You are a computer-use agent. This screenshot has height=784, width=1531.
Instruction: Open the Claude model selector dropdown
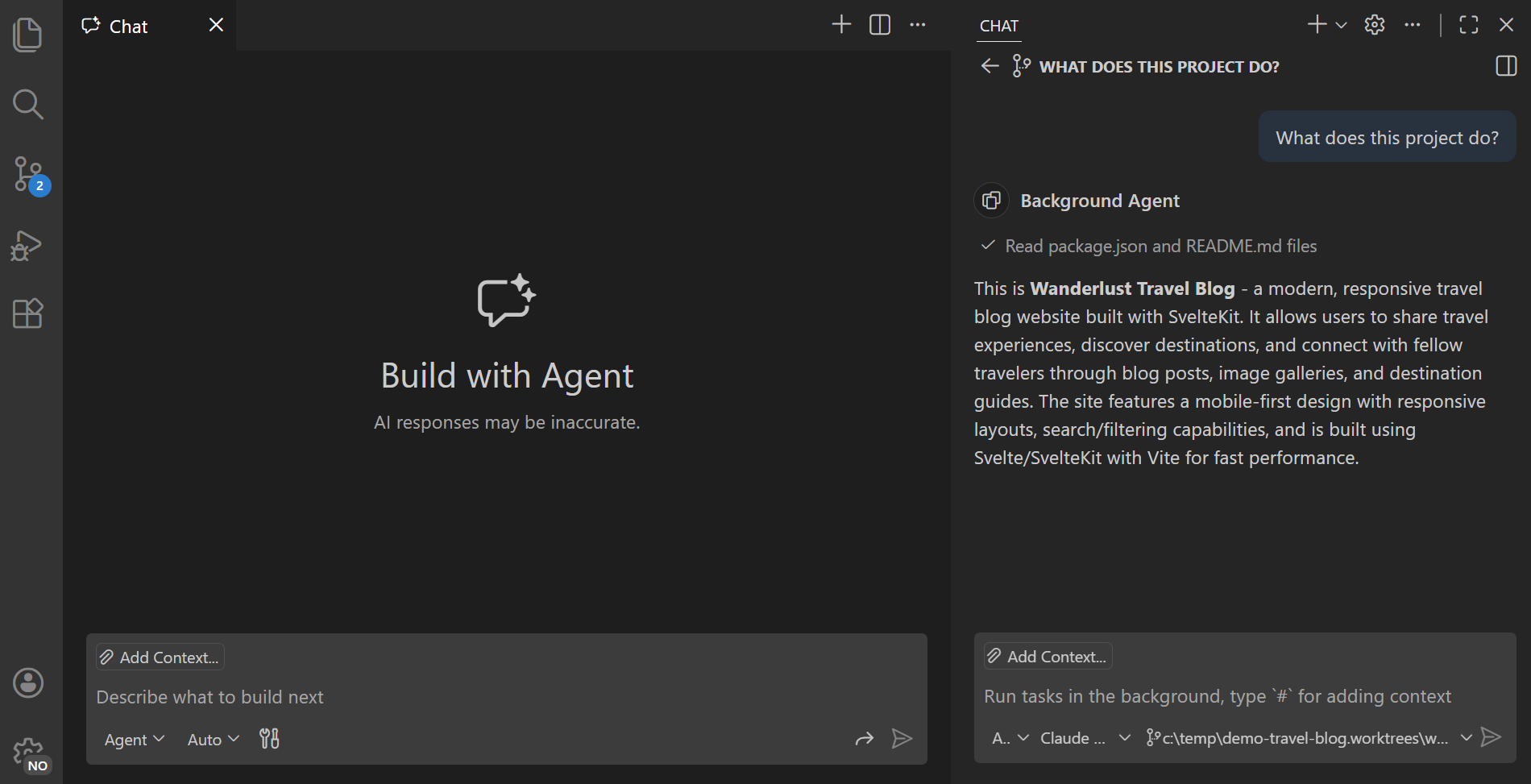1081,737
